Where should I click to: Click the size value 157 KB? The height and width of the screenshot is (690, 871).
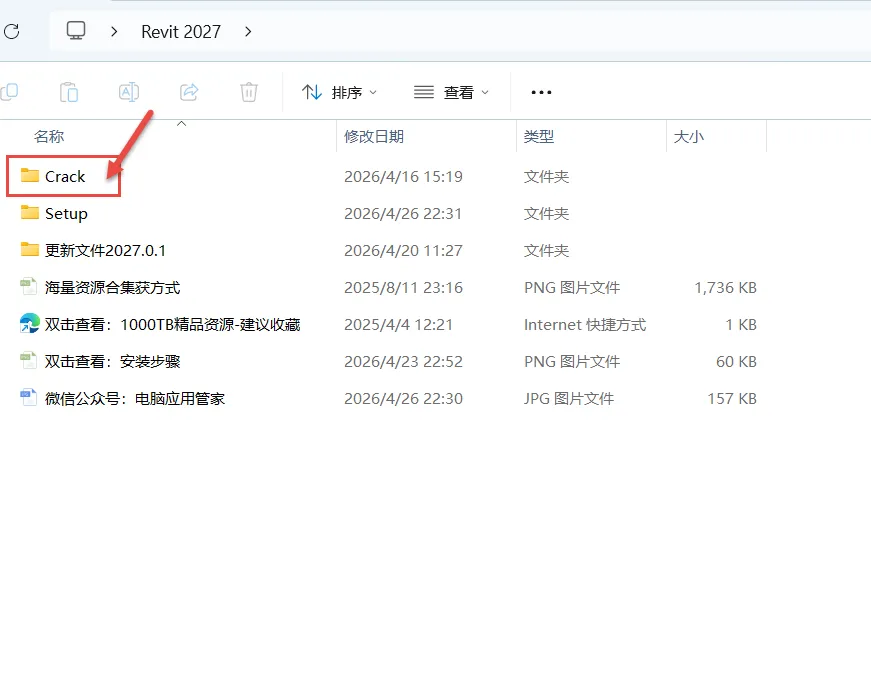point(732,399)
